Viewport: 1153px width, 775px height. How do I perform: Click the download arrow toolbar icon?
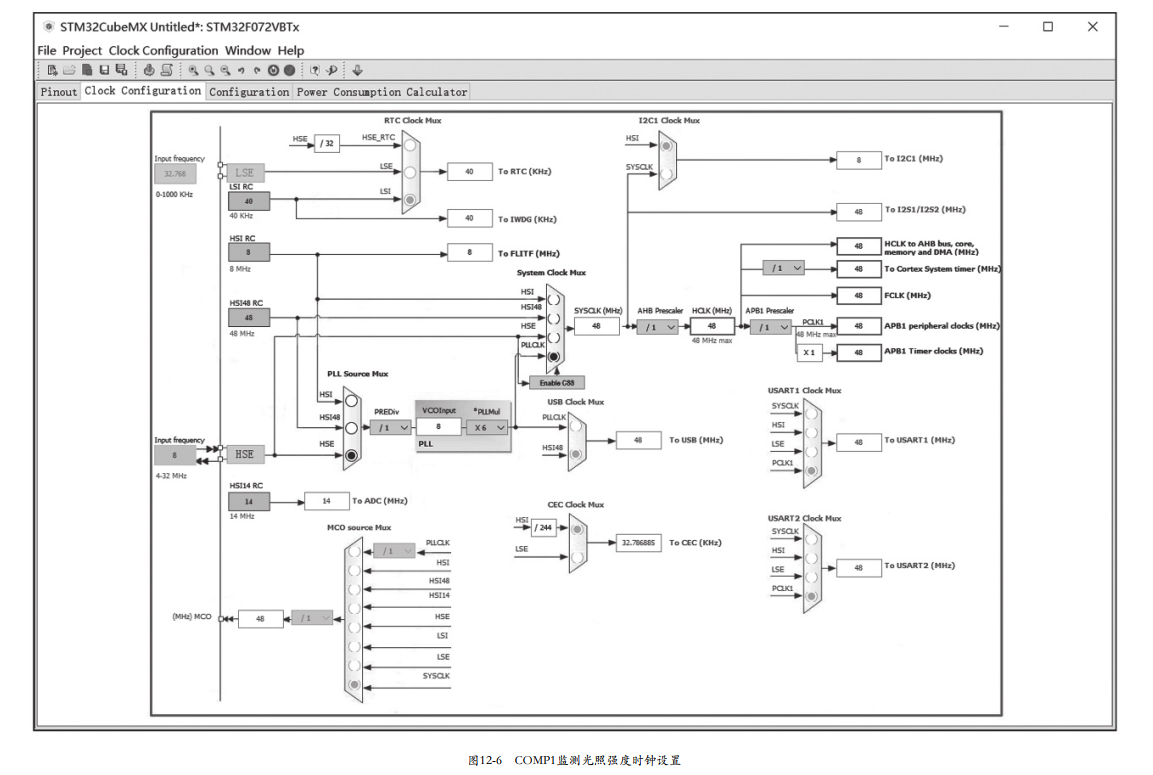point(357,71)
